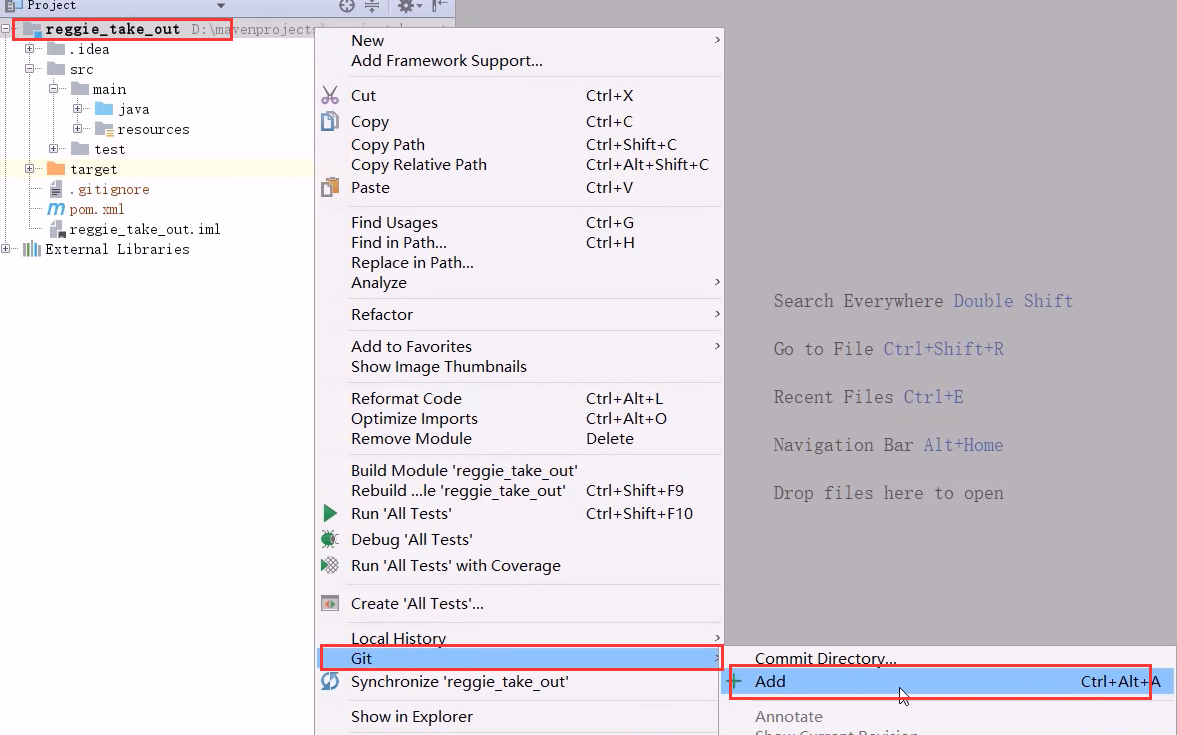Choose Add in the Git submenu

pyautogui.click(x=770, y=682)
